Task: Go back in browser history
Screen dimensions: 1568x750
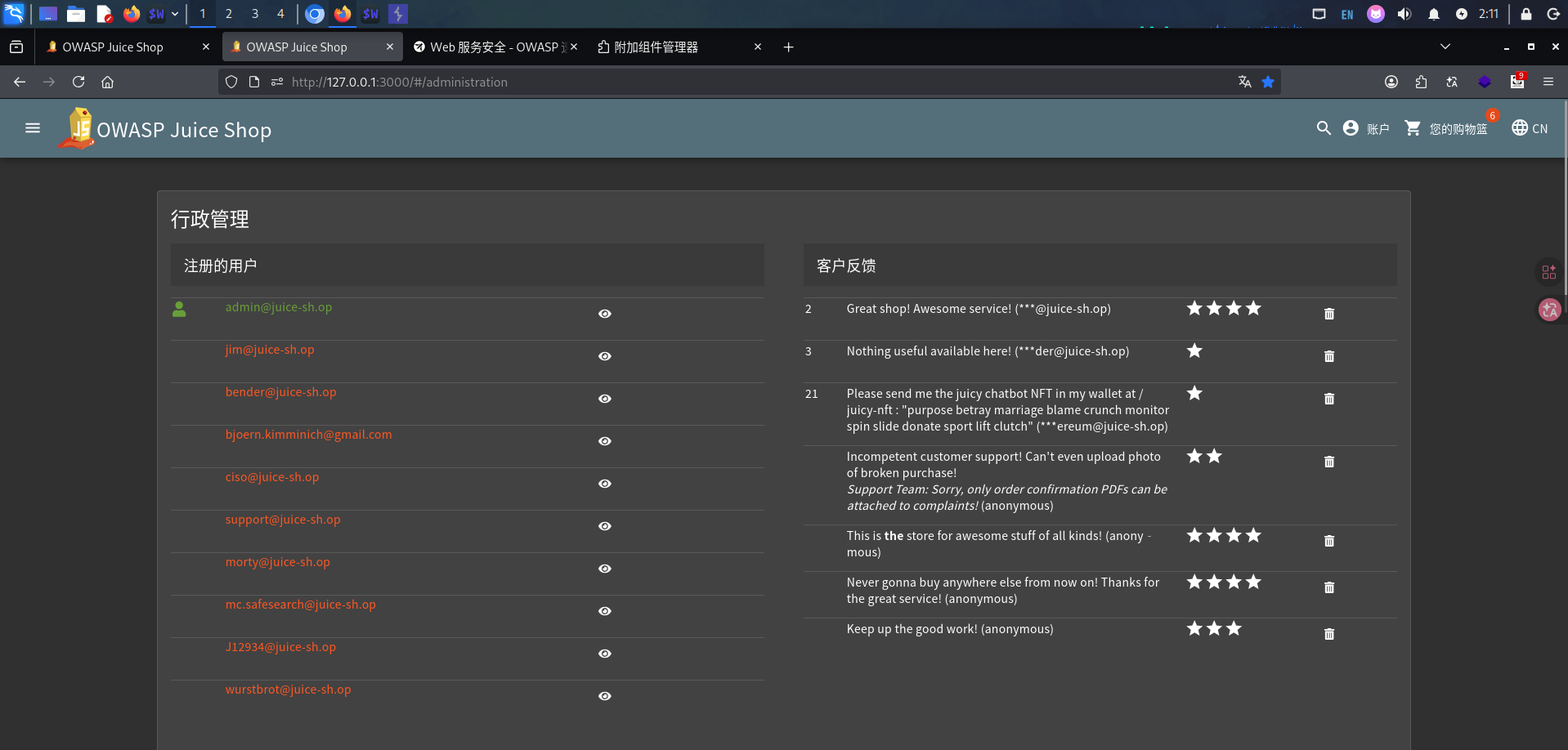Action: 20,82
